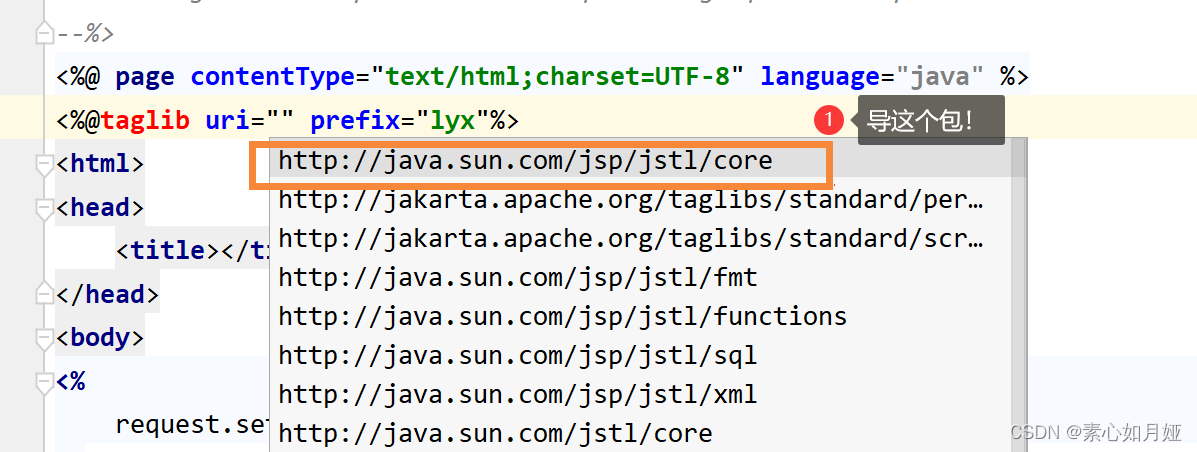Click the taglib directive keyword
Screen dimensions: 1197x452
click(x=145, y=121)
